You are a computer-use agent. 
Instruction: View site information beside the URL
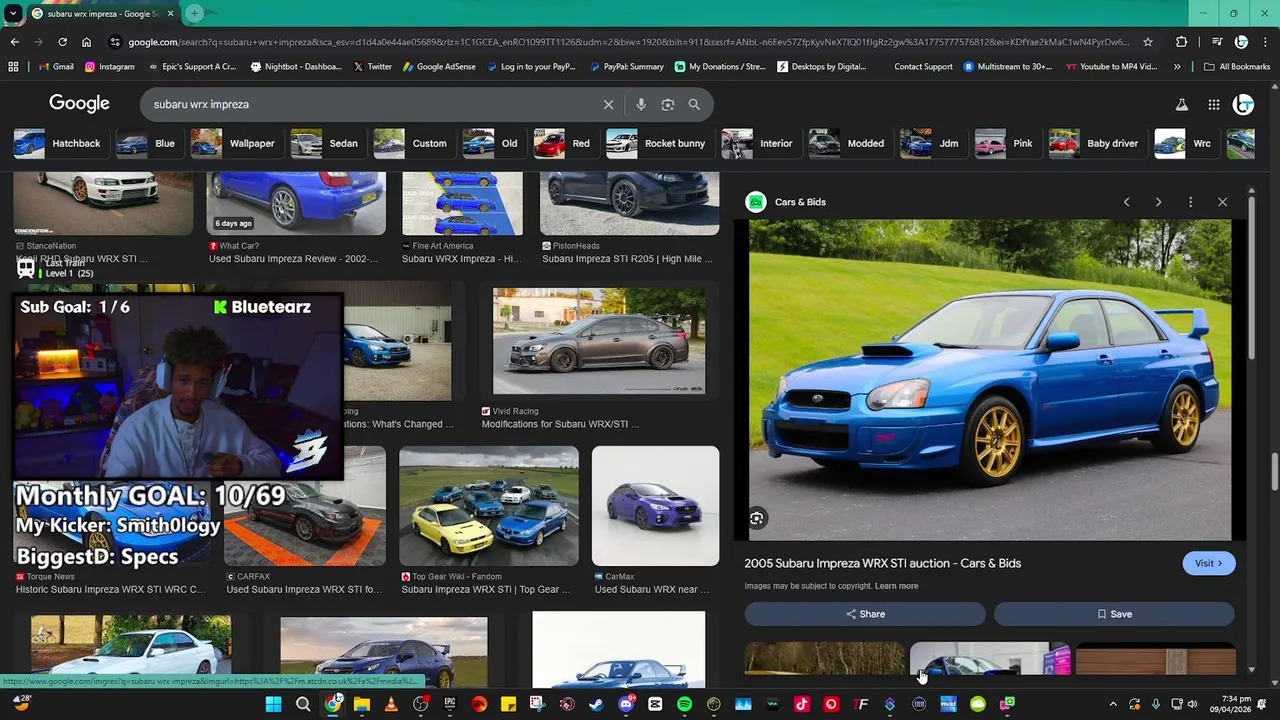pos(116,42)
